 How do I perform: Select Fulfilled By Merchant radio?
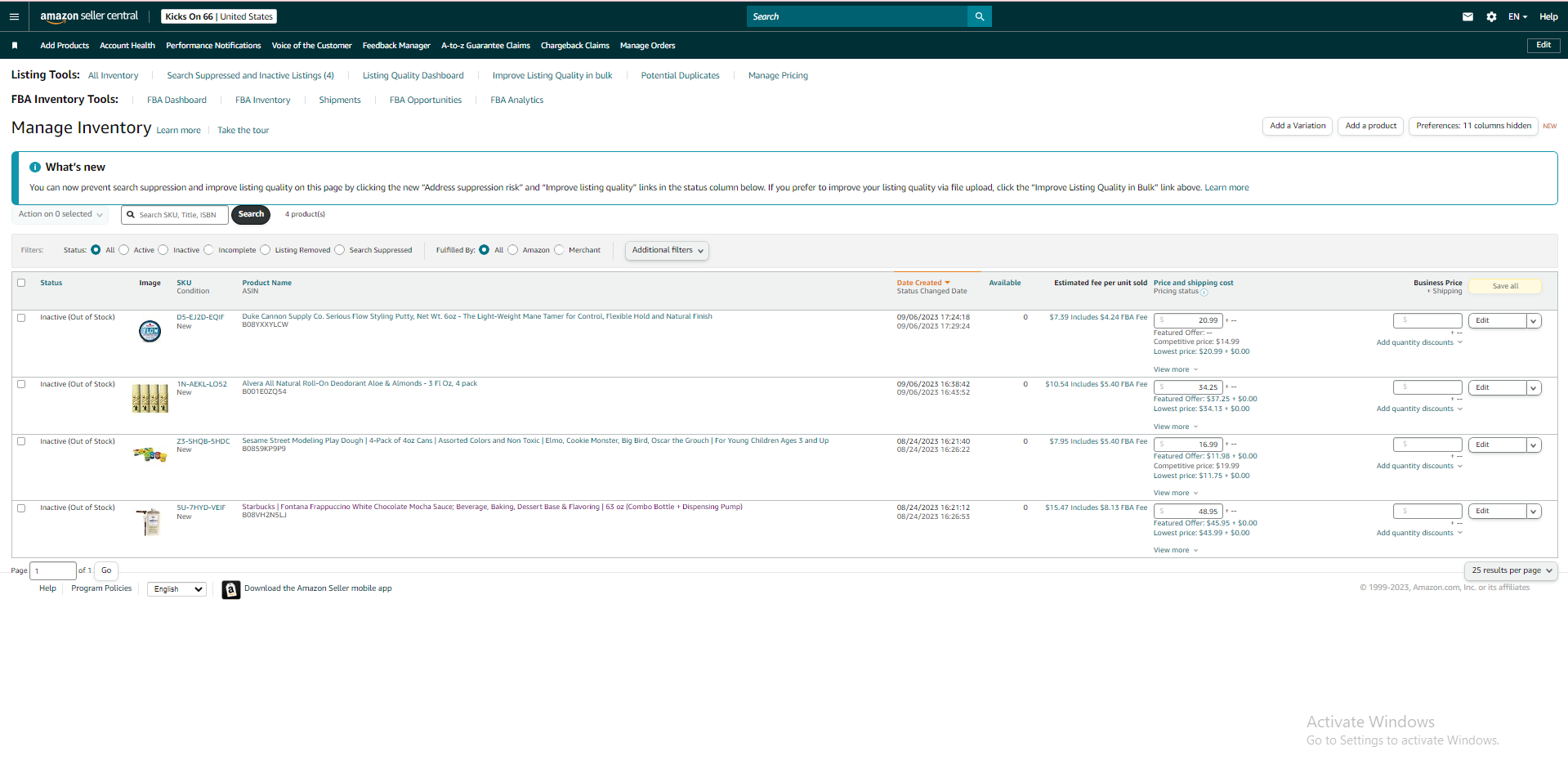(559, 250)
